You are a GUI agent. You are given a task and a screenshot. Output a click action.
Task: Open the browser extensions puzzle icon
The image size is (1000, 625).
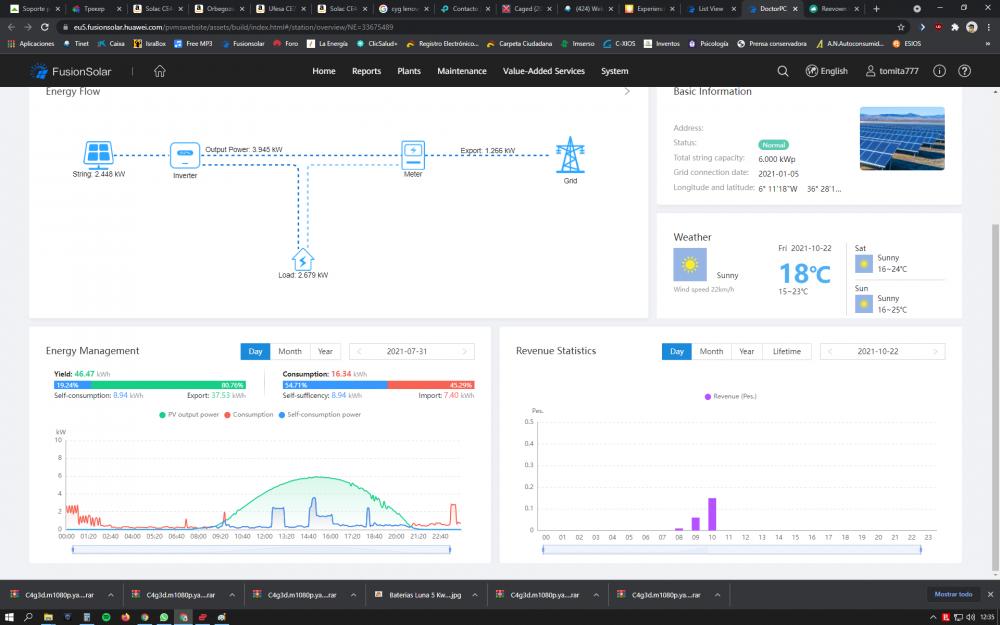pyautogui.click(x=955, y=27)
